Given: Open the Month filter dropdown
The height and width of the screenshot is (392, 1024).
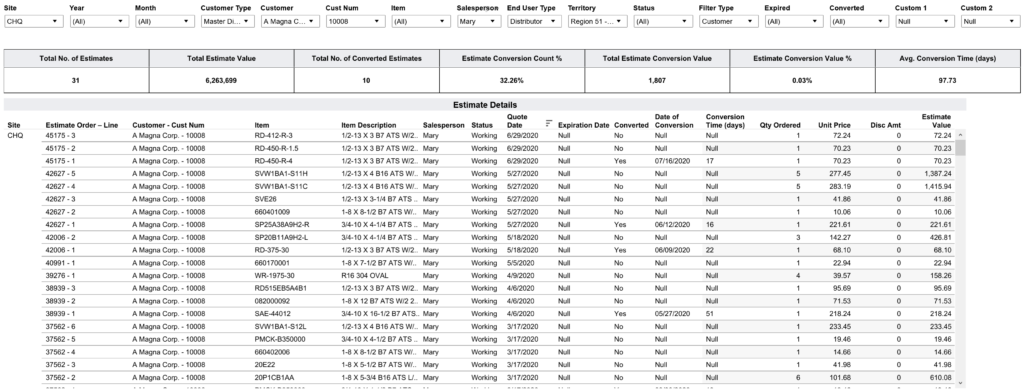Looking at the screenshot, I should tap(165, 22).
